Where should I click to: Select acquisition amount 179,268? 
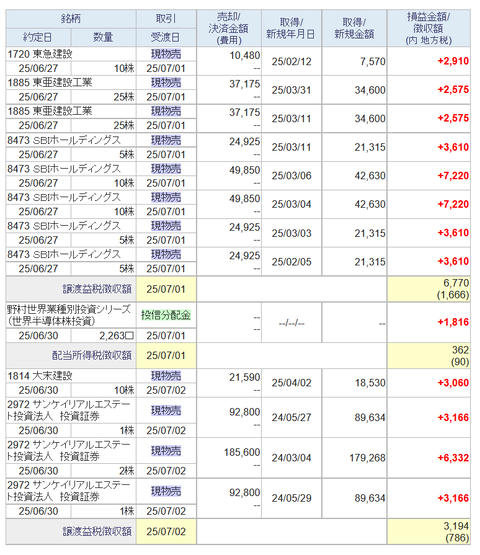tap(367, 458)
